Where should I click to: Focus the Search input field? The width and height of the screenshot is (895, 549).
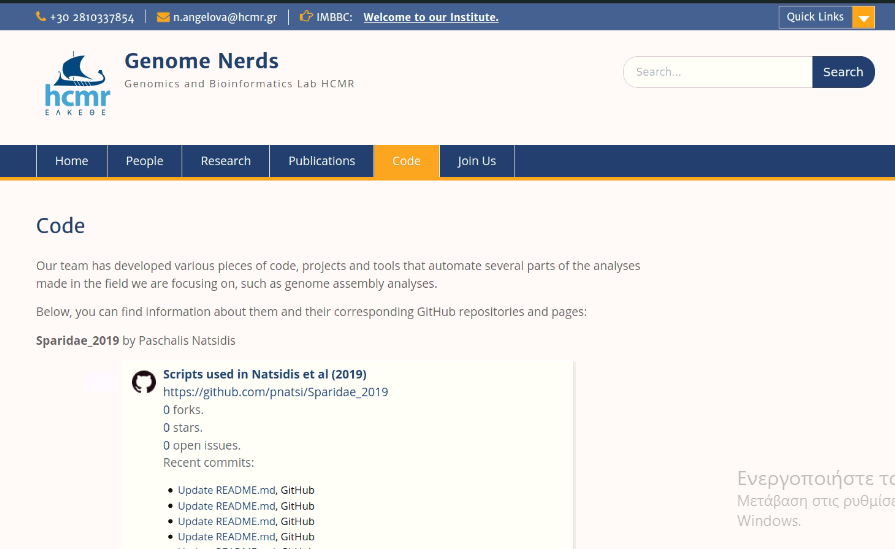(718, 72)
